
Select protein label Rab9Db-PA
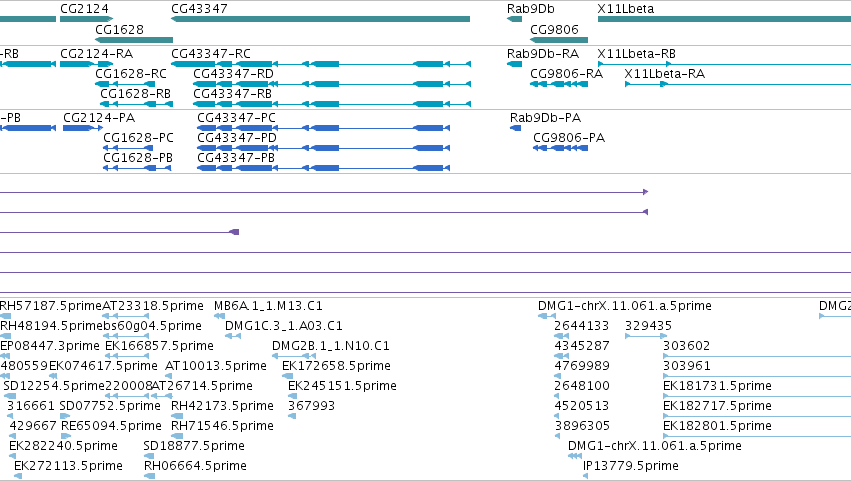545,118
